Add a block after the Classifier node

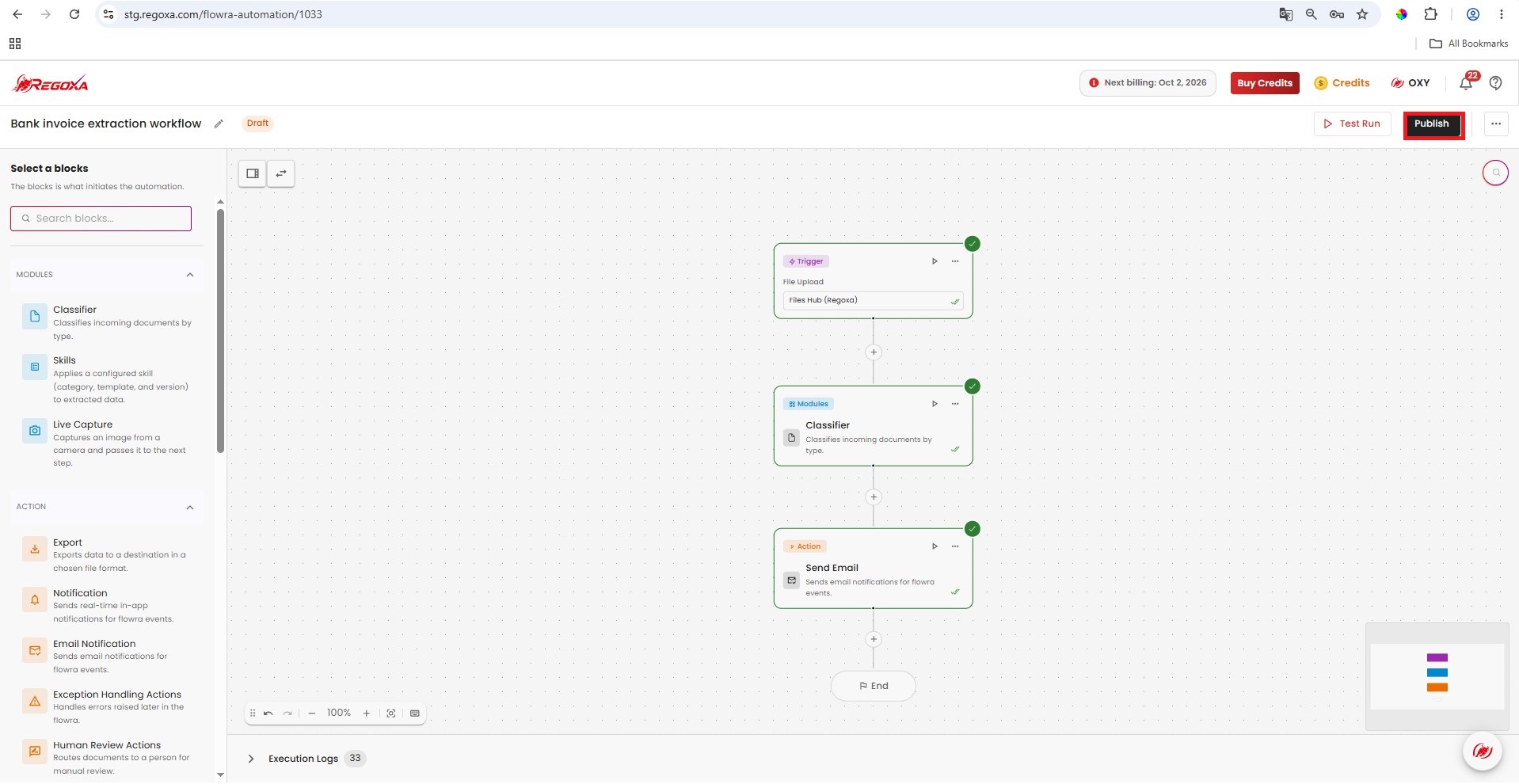pyautogui.click(x=874, y=497)
